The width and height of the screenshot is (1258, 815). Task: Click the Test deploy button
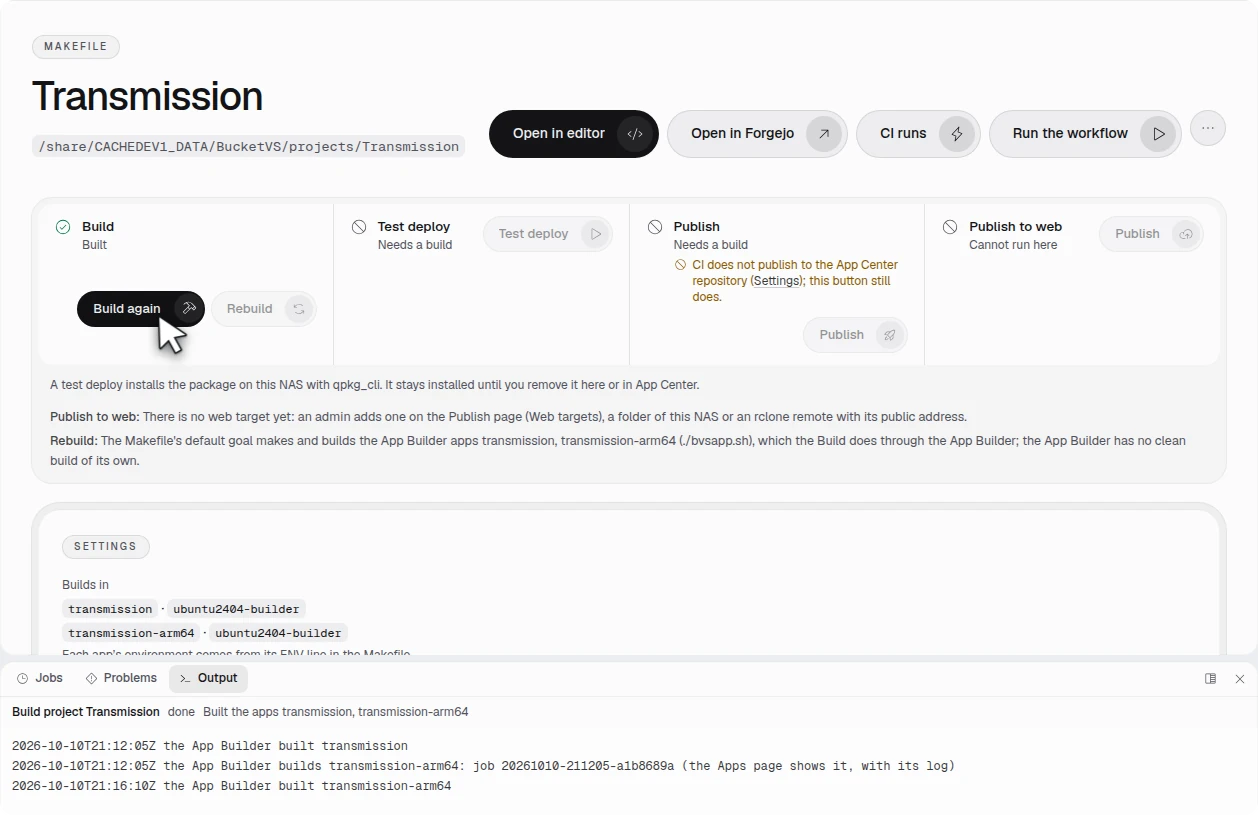pyautogui.click(x=548, y=234)
